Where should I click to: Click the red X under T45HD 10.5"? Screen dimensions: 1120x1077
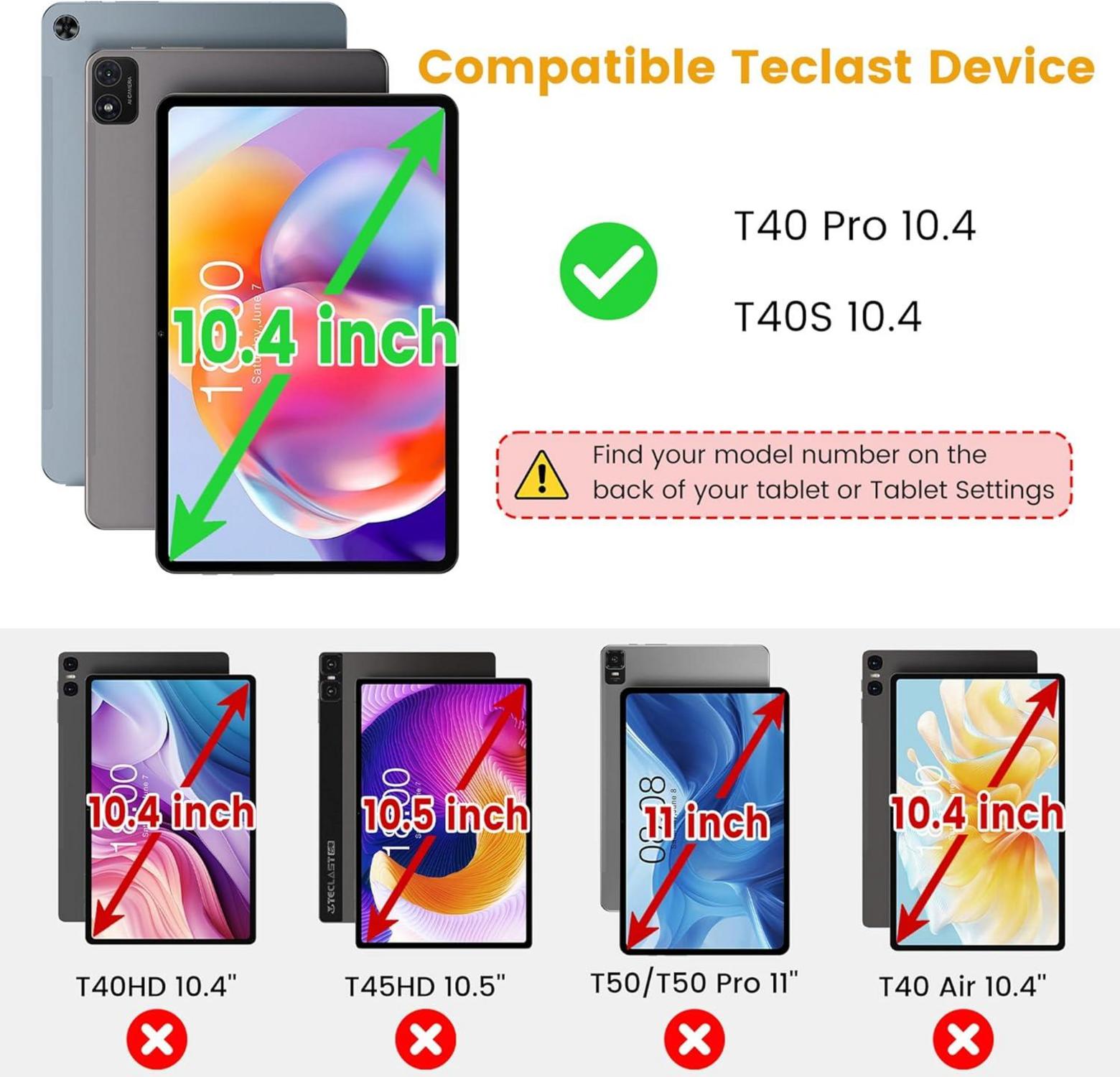pyautogui.click(x=426, y=1039)
